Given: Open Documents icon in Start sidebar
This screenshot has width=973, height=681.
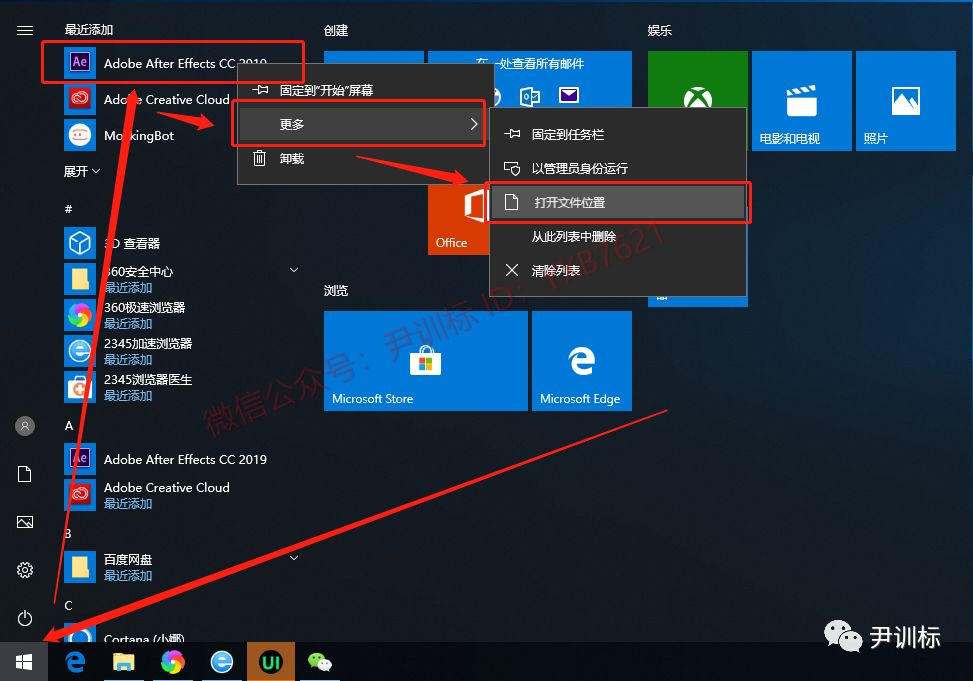Looking at the screenshot, I should pos(25,474).
